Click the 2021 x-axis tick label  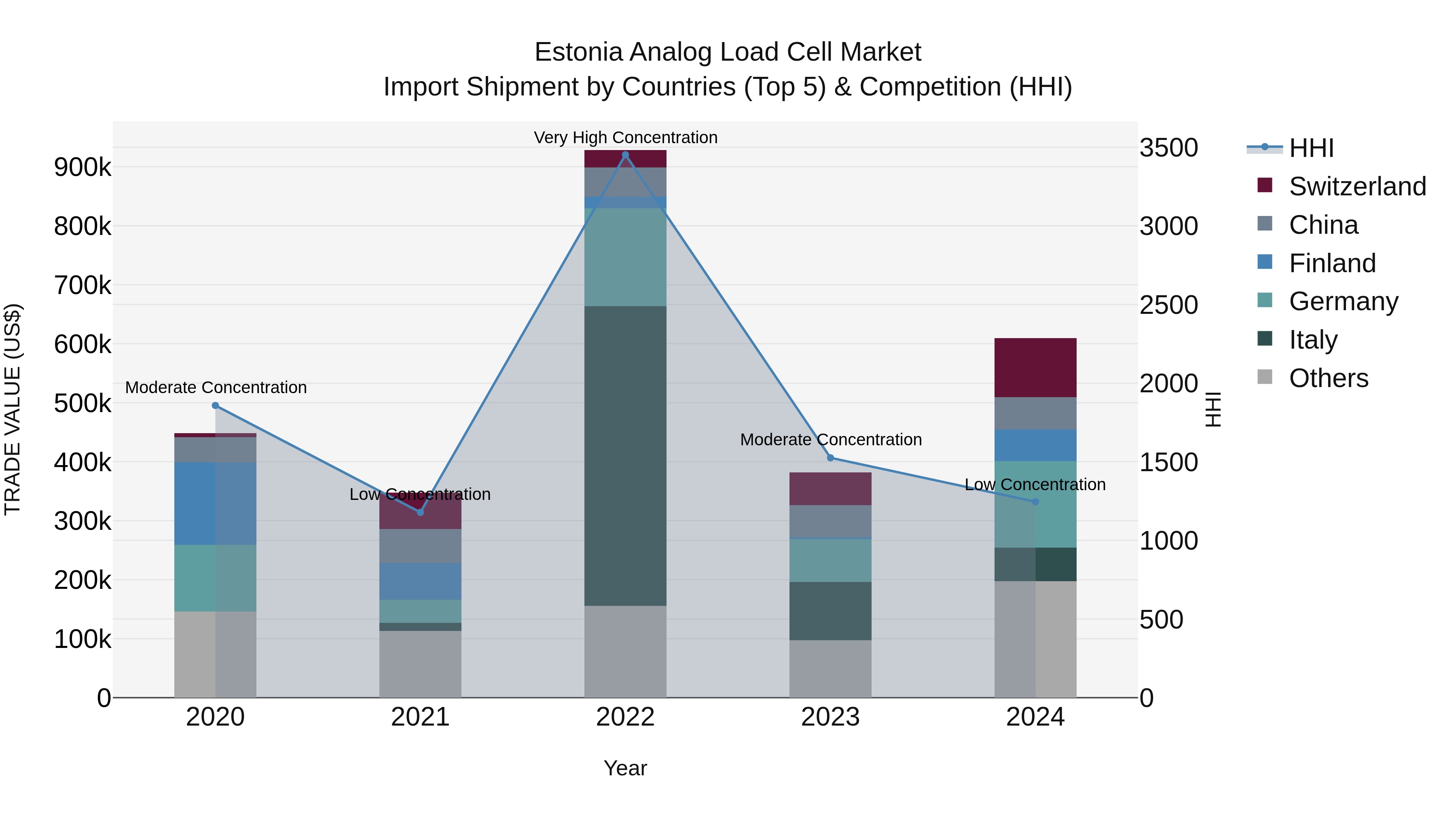pos(421,717)
